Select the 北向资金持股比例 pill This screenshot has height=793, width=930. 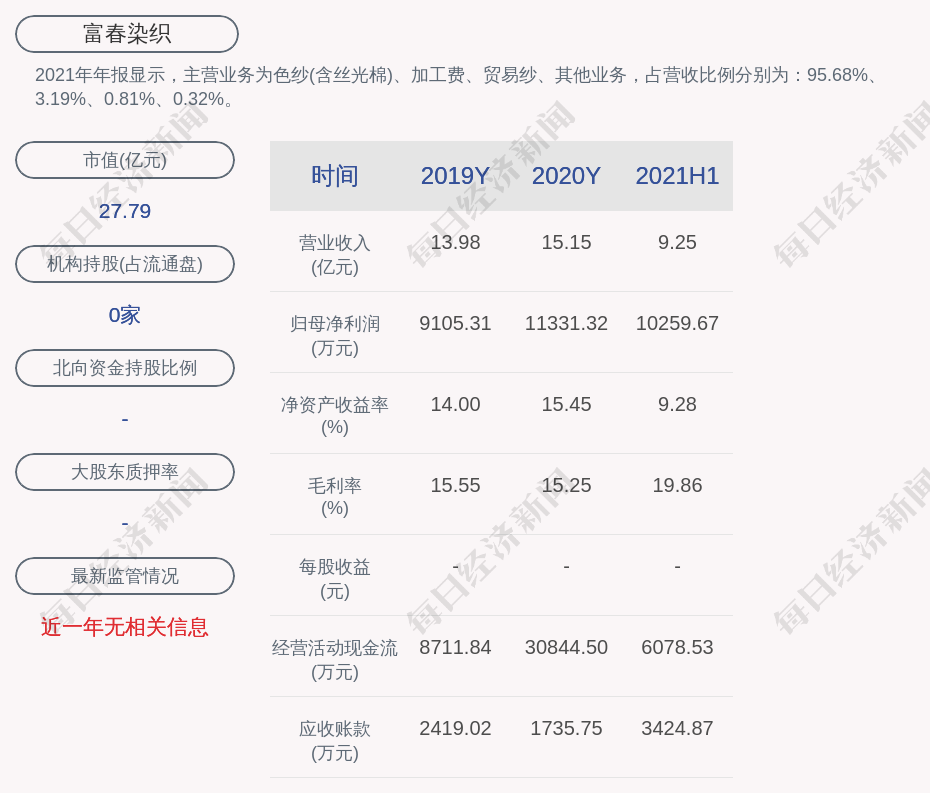[x=125, y=368]
